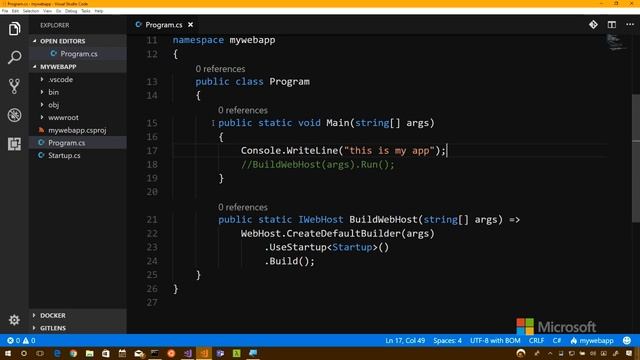This screenshot has height=360, width=640.
Task: Change the C# language mode
Action: (557, 340)
